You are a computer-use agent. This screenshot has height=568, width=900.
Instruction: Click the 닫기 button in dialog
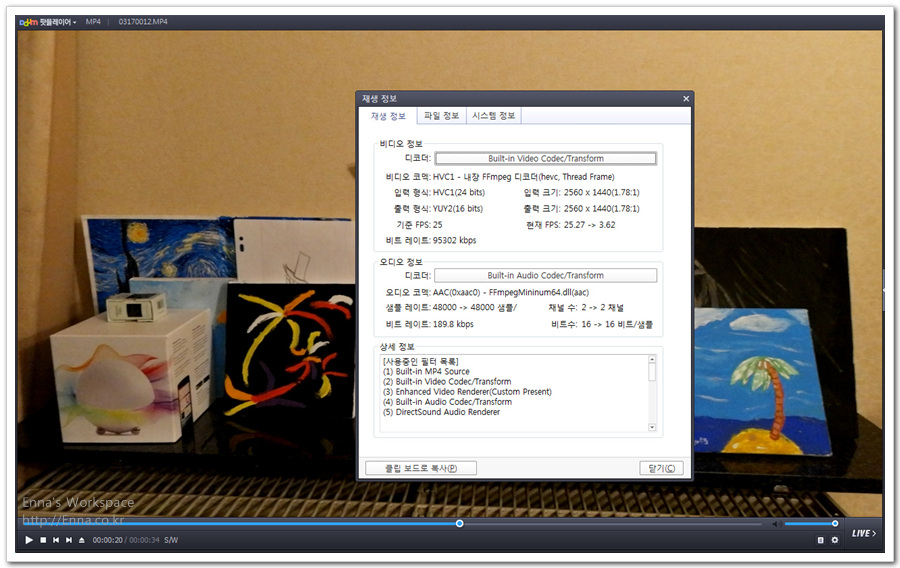coord(661,468)
